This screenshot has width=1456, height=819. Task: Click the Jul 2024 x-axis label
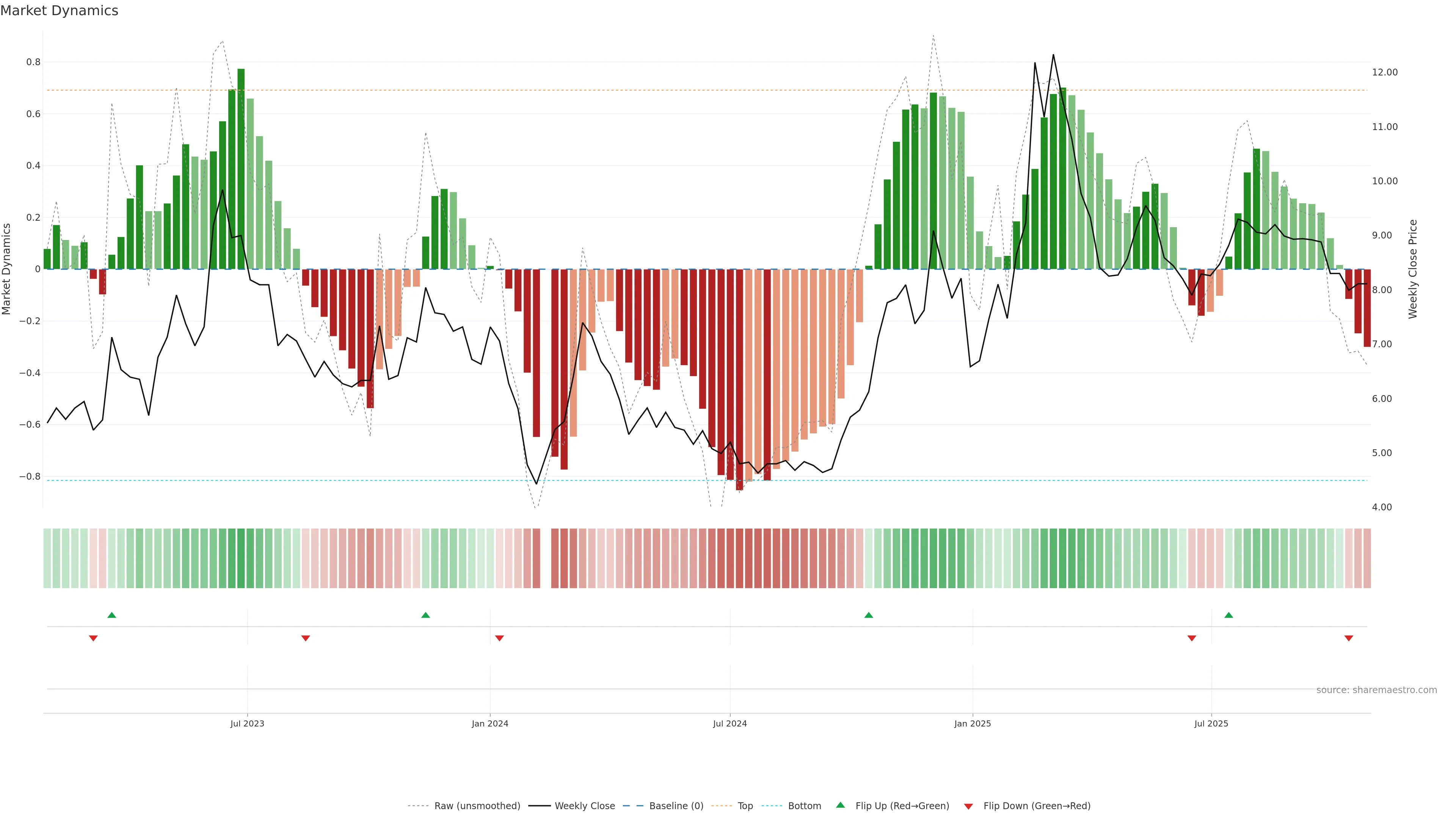tap(730, 723)
